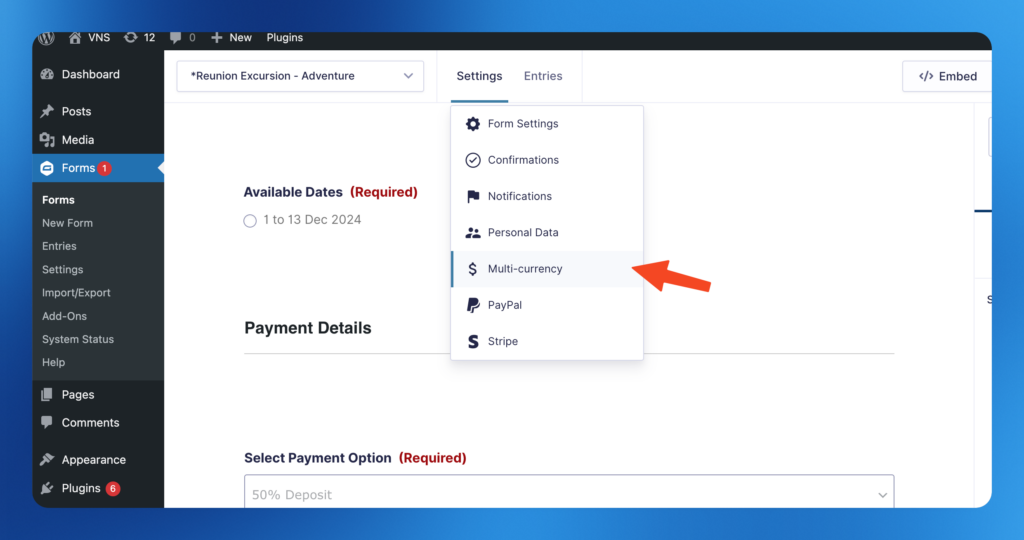Open the Reunion Excursion form switcher dropdown
Image resolution: width=1024 pixels, height=540 pixels.
pos(300,76)
